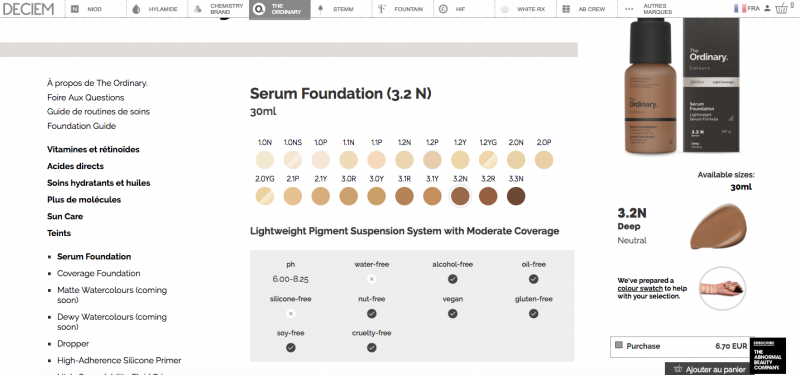Open the White RX brand tab
This screenshot has width=800, height=375.
pyautogui.click(x=525, y=9)
